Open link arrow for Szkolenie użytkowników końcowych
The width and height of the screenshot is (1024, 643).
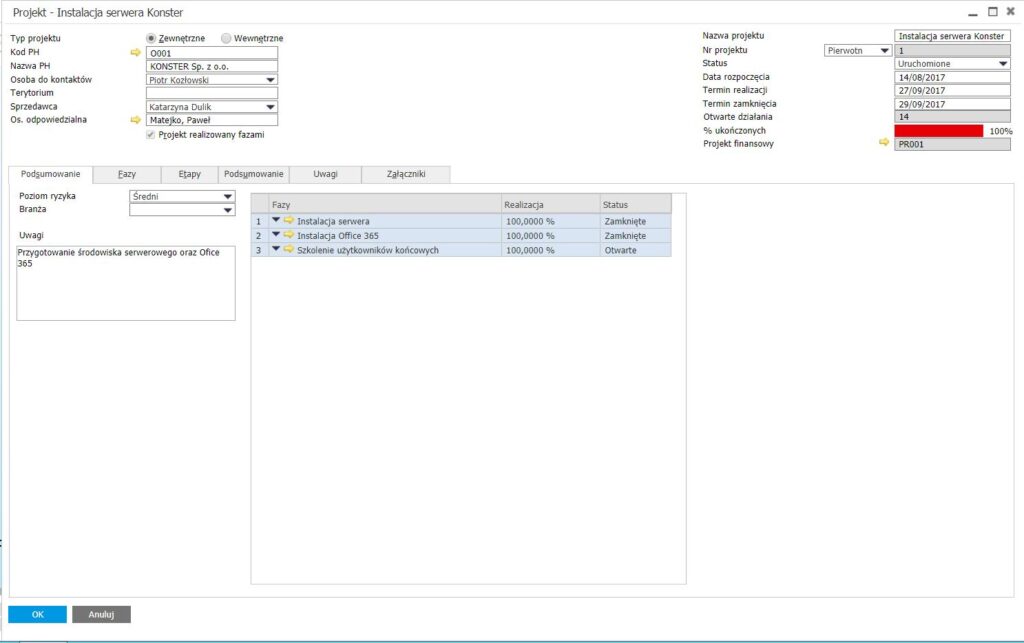point(290,250)
